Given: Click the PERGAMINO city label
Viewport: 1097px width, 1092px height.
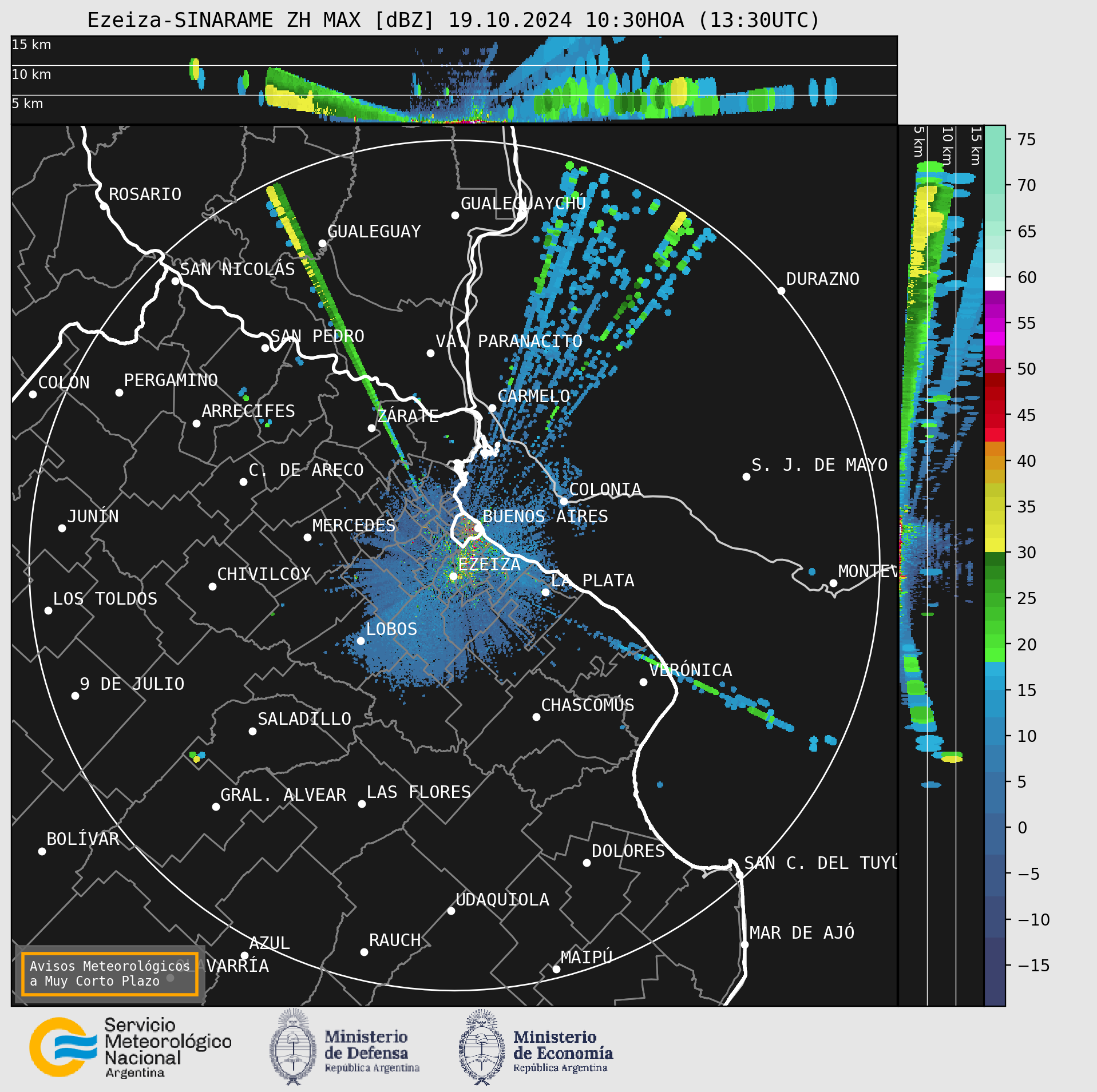Looking at the screenshot, I should [171, 380].
